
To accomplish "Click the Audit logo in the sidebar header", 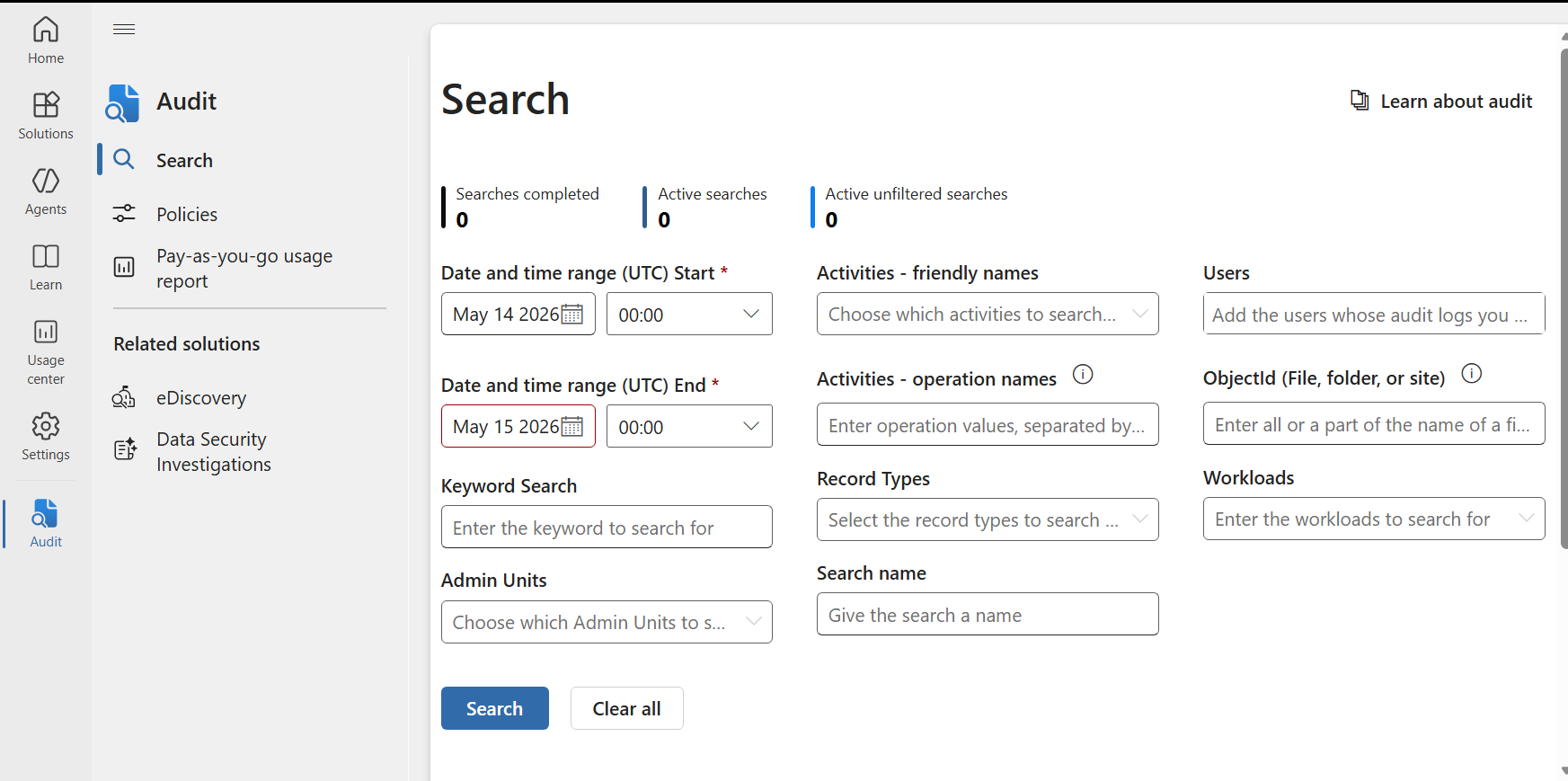I will [x=122, y=103].
